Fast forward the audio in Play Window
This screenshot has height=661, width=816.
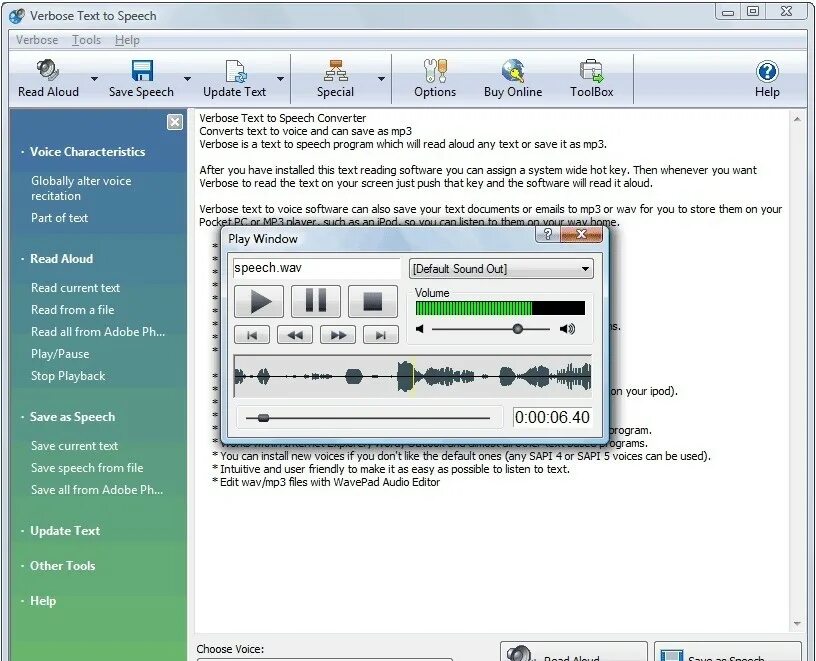(338, 335)
